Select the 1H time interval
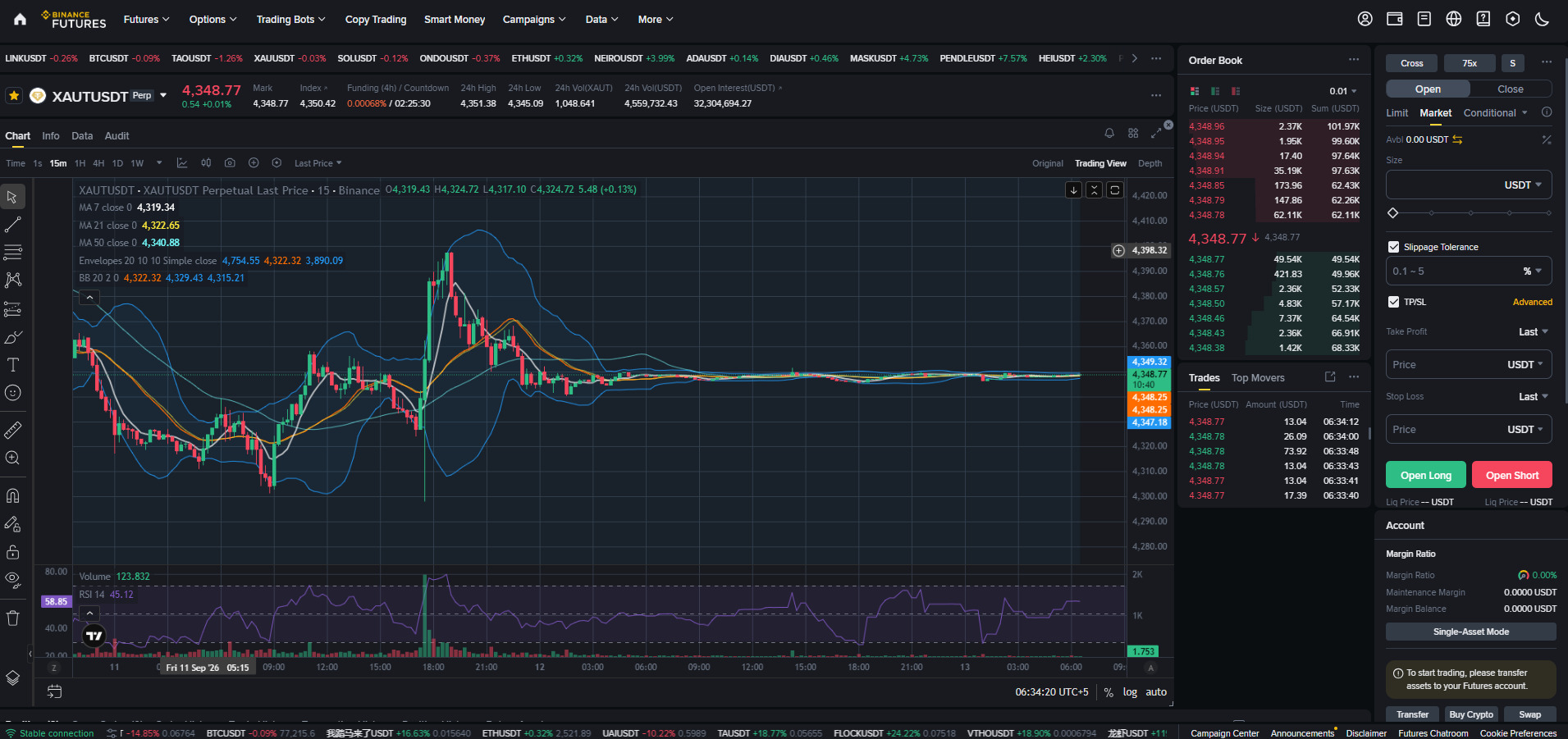 pyautogui.click(x=80, y=163)
